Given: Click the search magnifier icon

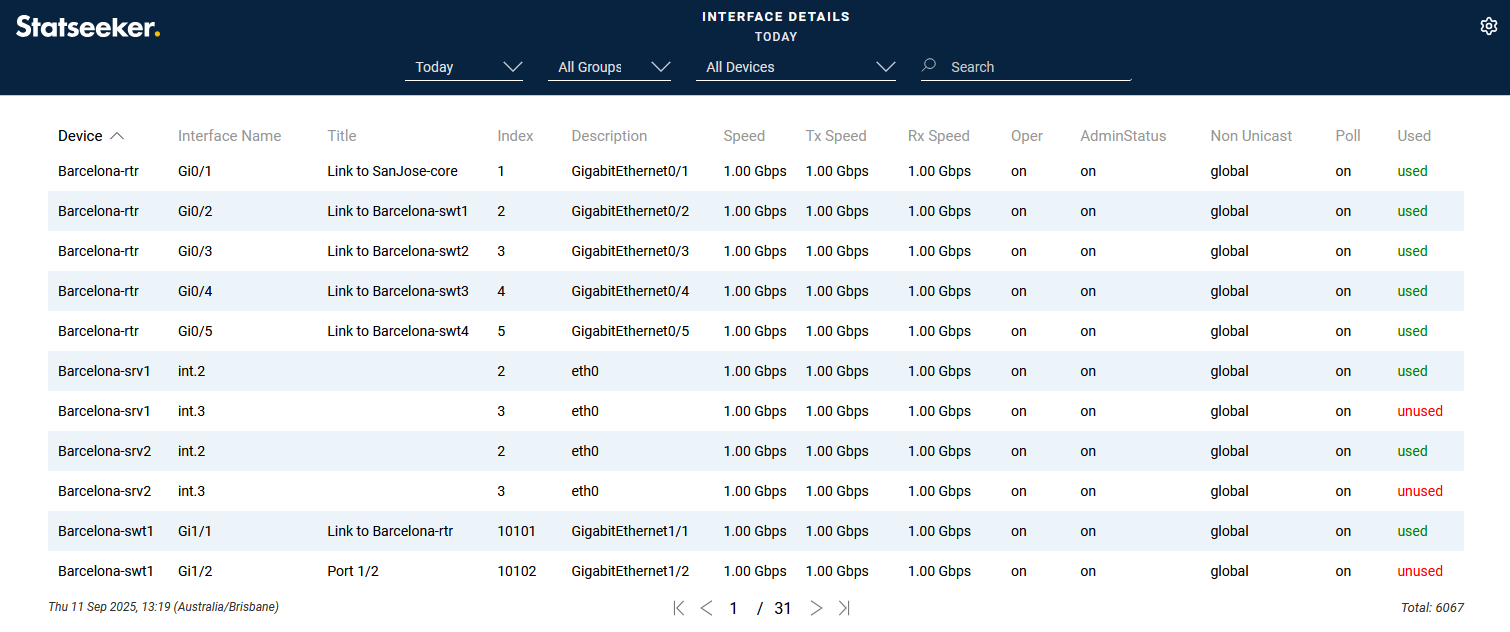Looking at the screenshot, I should pyautogui.click(x=929, y=66).
